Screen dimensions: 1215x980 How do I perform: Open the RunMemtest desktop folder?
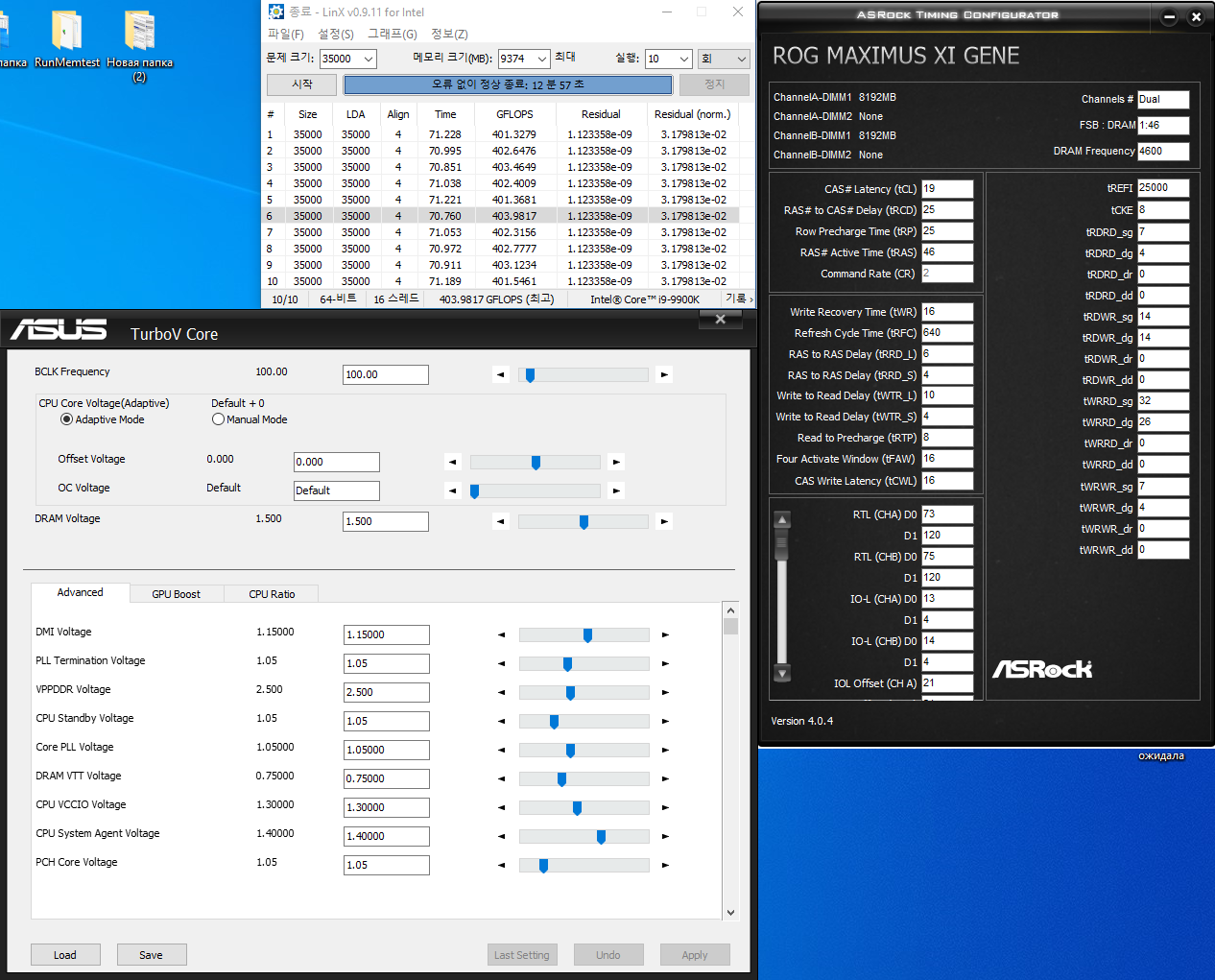66,38
